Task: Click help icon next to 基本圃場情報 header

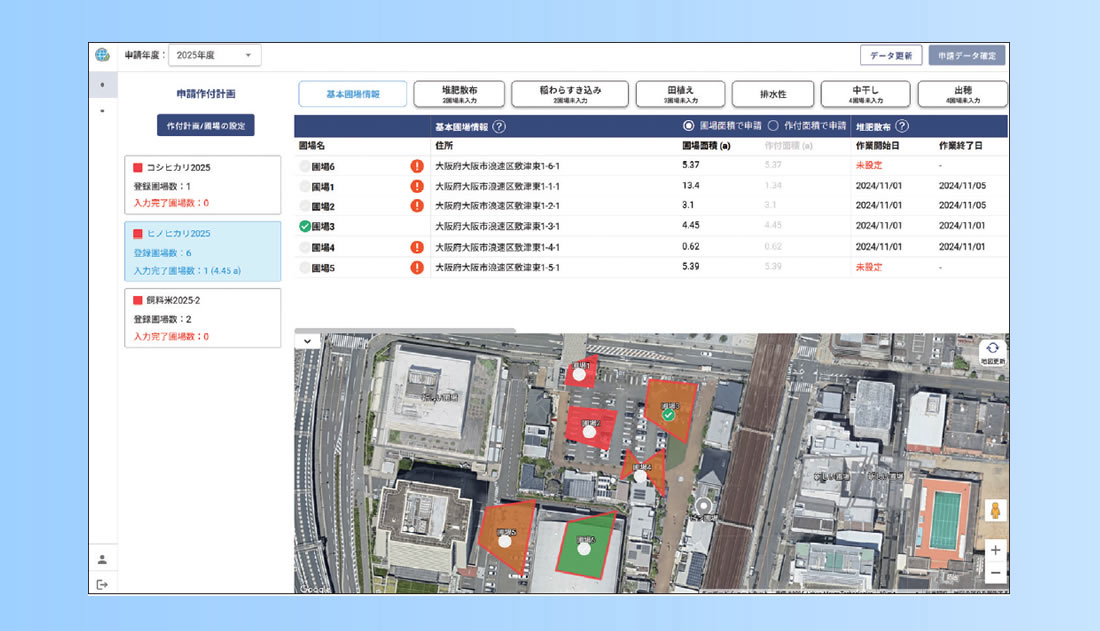Action: (499, 127)
